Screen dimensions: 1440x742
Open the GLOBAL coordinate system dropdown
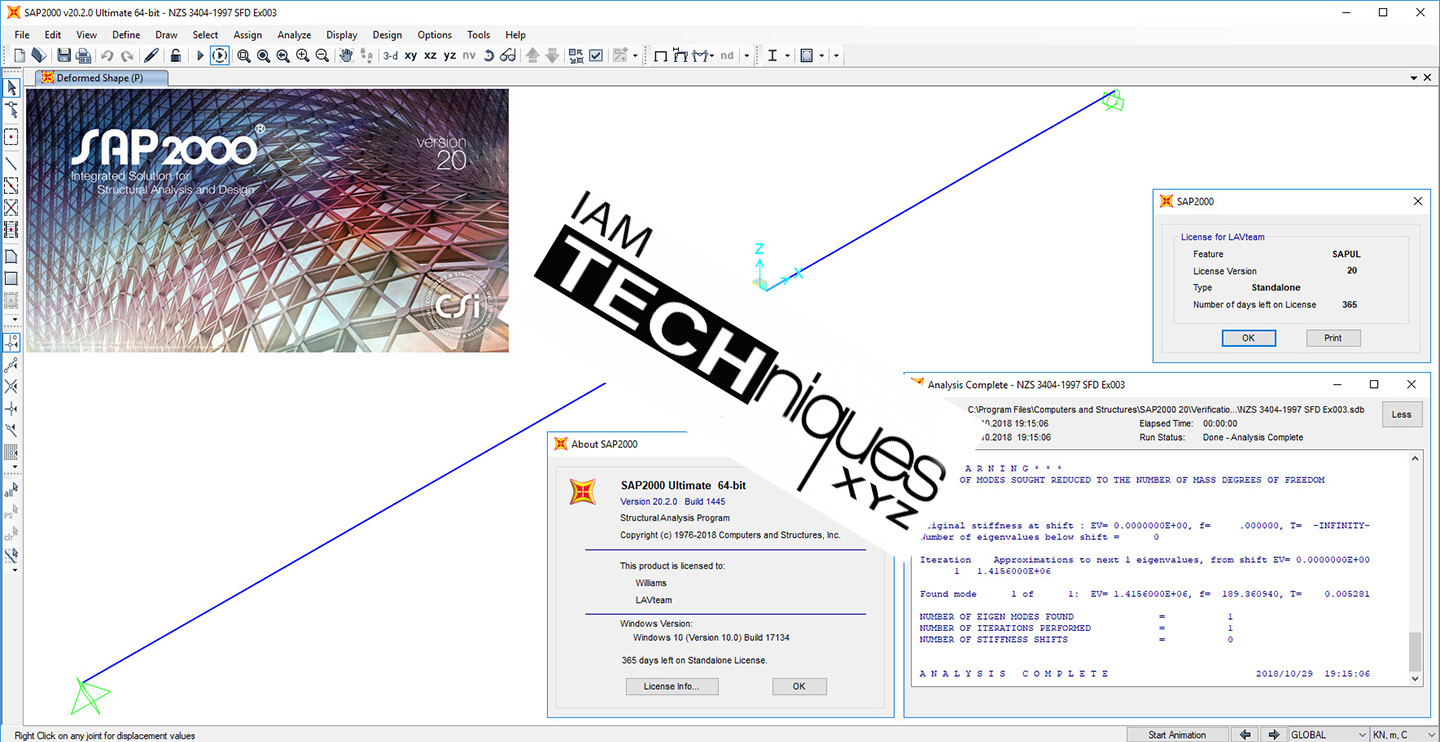point(1329,734)
